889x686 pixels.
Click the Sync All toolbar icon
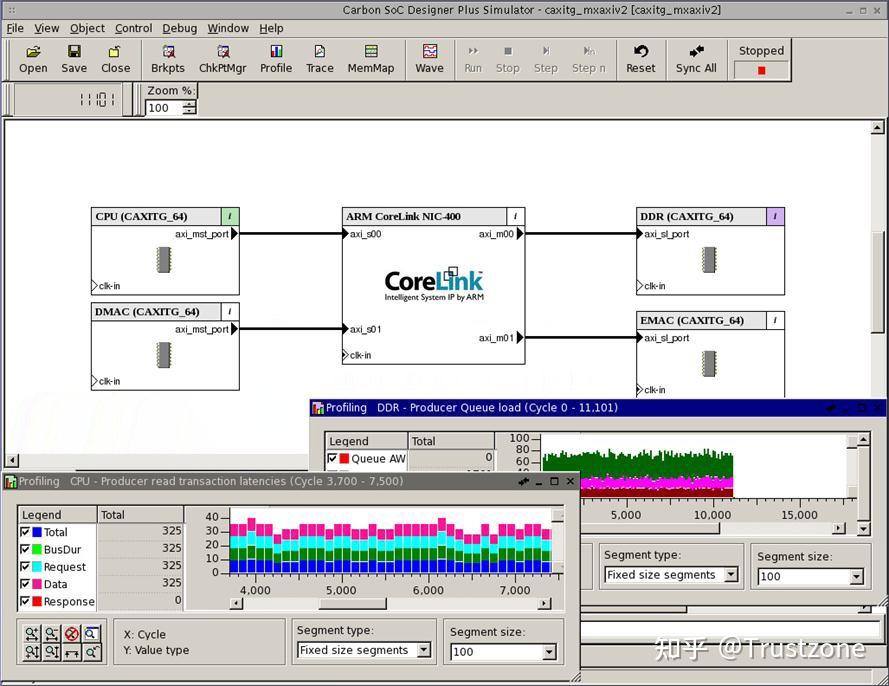696,59
